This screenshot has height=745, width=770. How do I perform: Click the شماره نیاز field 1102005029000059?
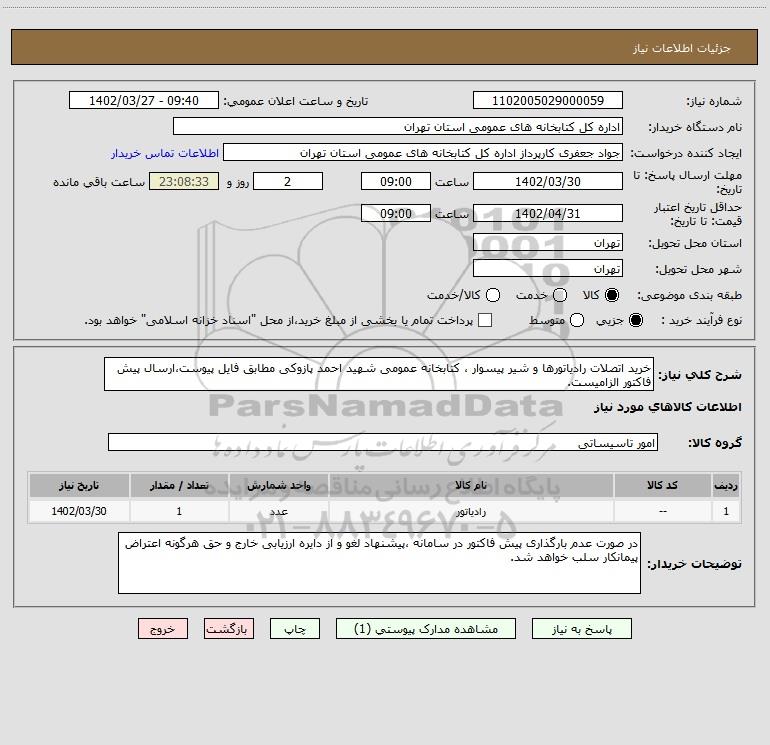click(548, 100)
